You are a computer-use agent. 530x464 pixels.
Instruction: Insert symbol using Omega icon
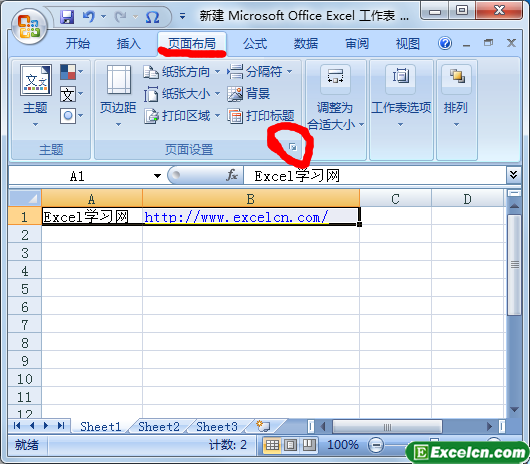pos(152,17)
